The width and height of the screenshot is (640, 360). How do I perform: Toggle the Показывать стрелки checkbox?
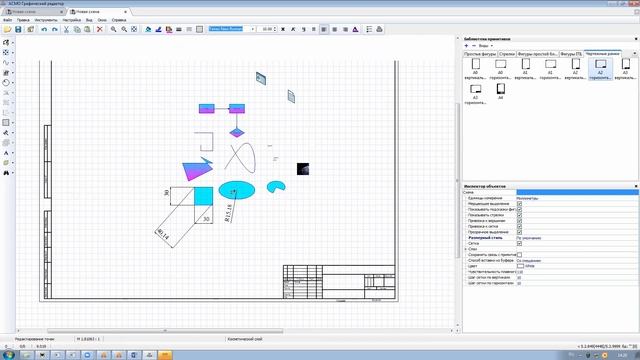pos(519,215)
